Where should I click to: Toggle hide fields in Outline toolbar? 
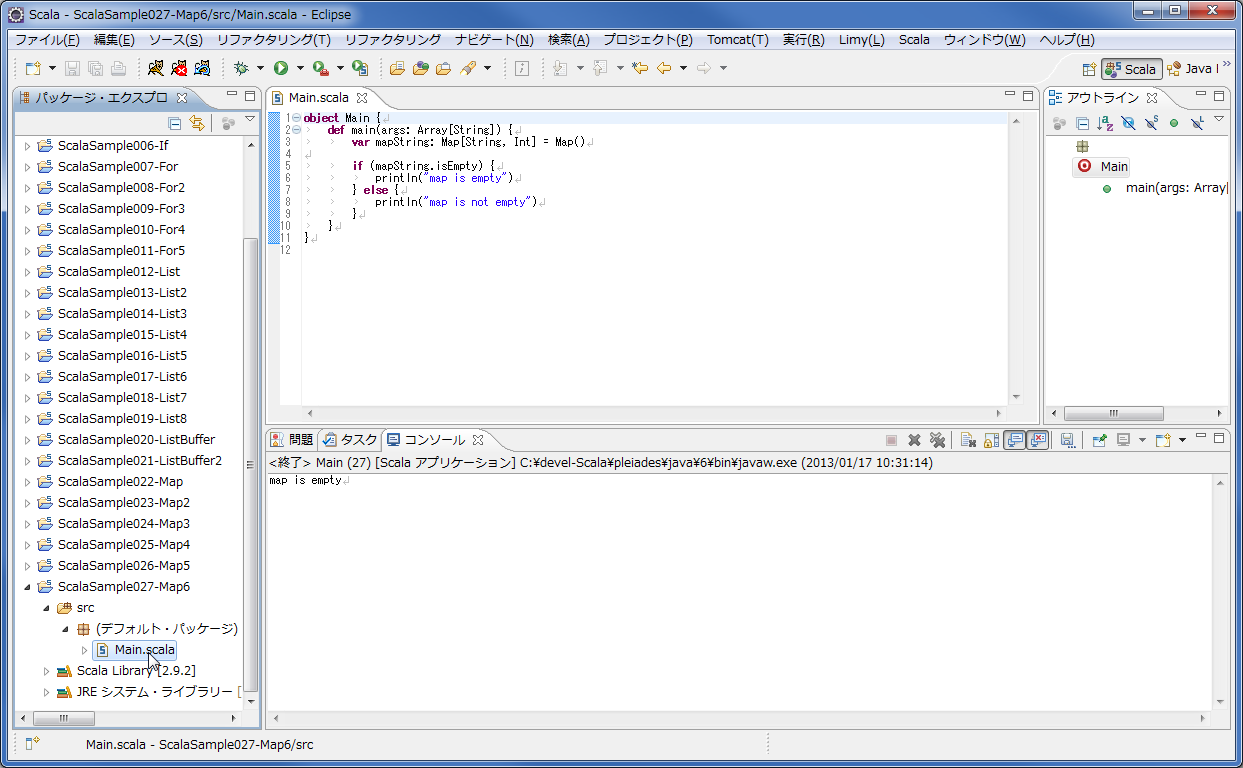tap(1128, 123)
